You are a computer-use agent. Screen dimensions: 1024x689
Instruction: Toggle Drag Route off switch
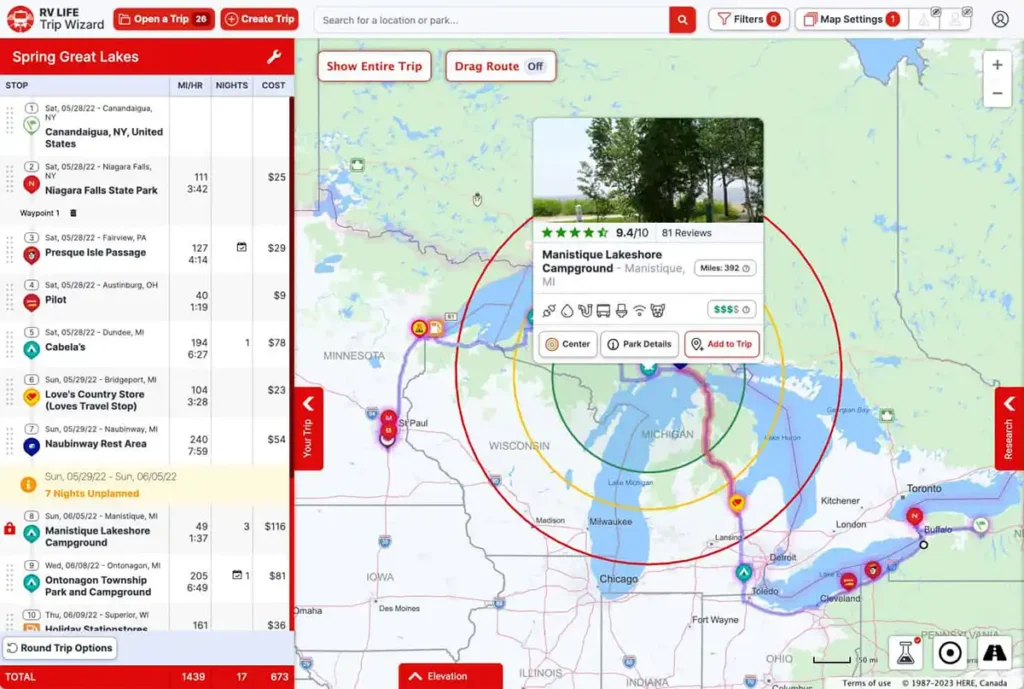pos(536,66)
